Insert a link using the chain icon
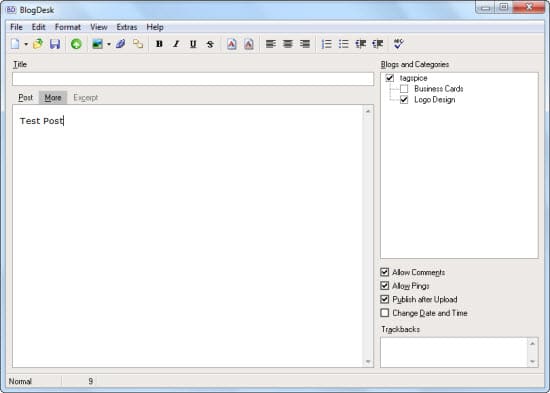The height and width of the screenshot is (393, 550). [x=138, y=44]
